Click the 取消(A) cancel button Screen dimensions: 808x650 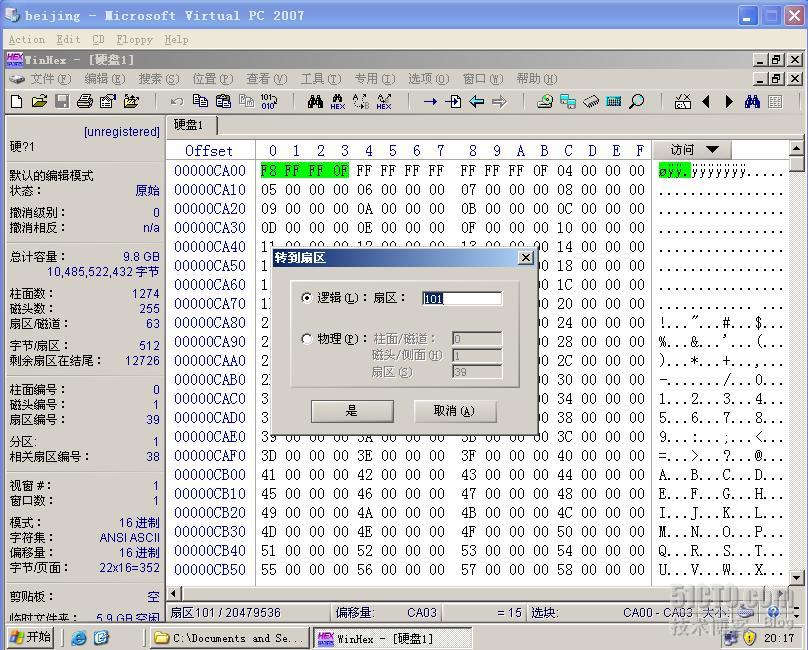tap(455, 411)
